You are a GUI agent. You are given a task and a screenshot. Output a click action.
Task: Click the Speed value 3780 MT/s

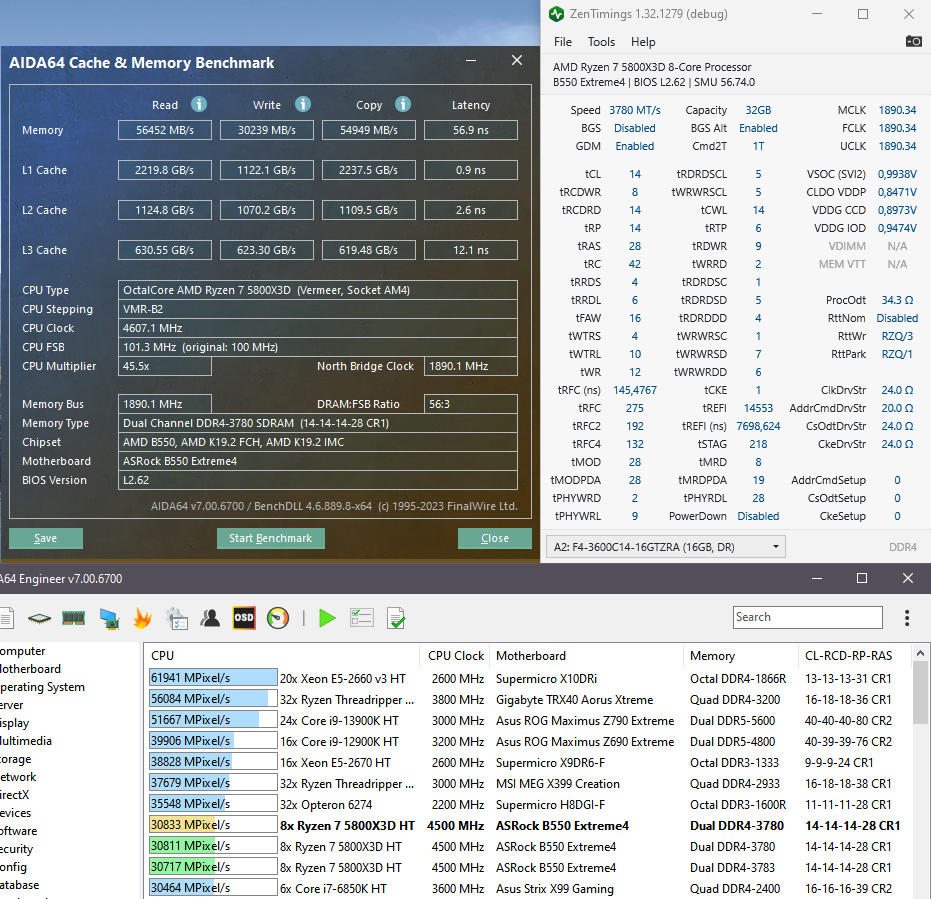635,110
